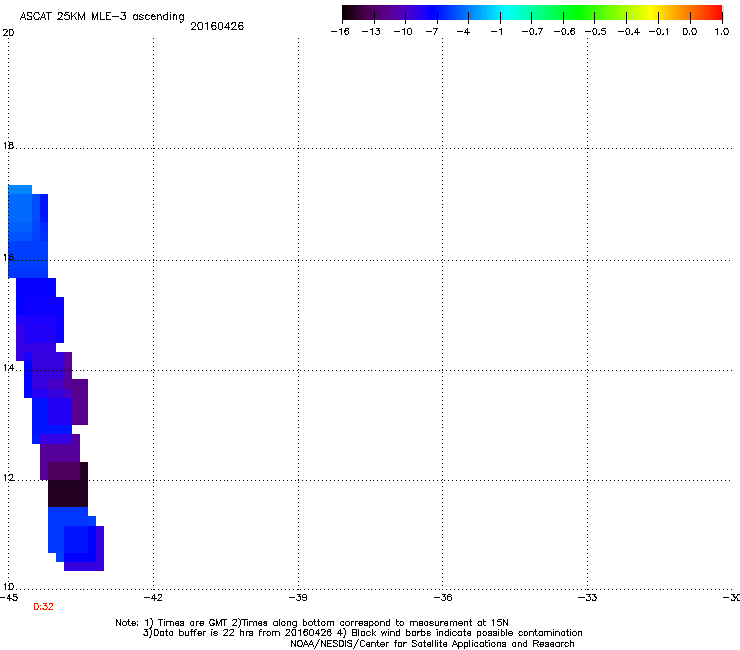This screenshot has width=740, height=650.
Task: Click the -0.1 colorbar label
Action: click(659, 32)
